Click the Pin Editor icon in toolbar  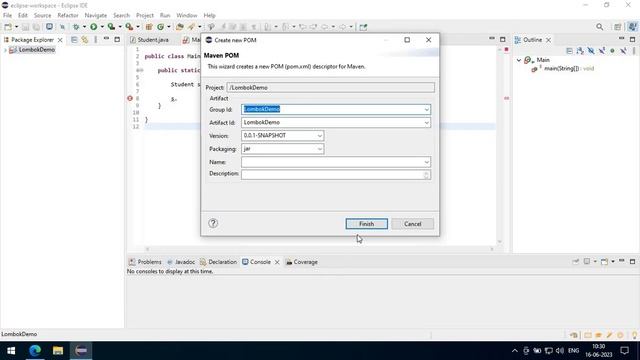point(363,27)
